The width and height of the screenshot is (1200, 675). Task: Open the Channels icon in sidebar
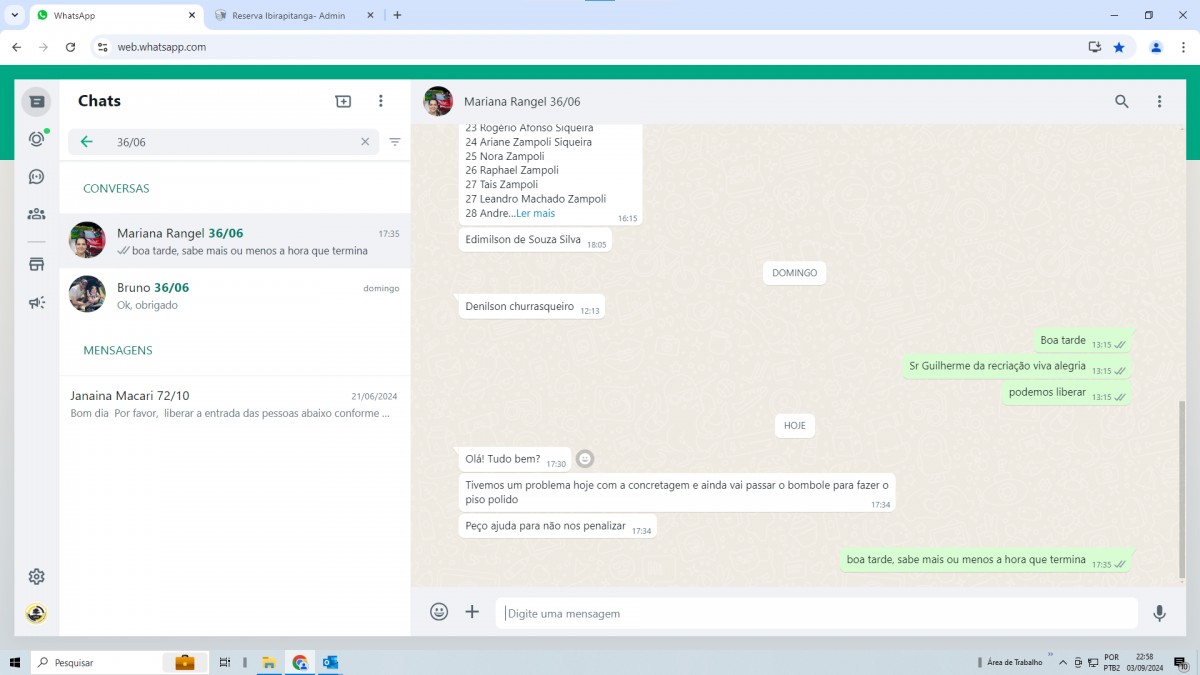(37, 177)
